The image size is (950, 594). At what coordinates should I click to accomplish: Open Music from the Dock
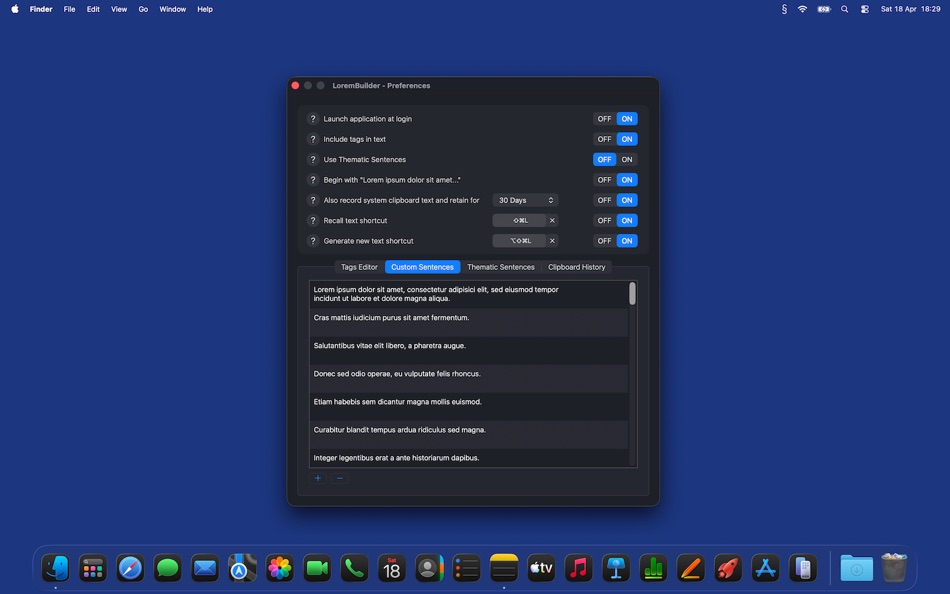[579, 569]
